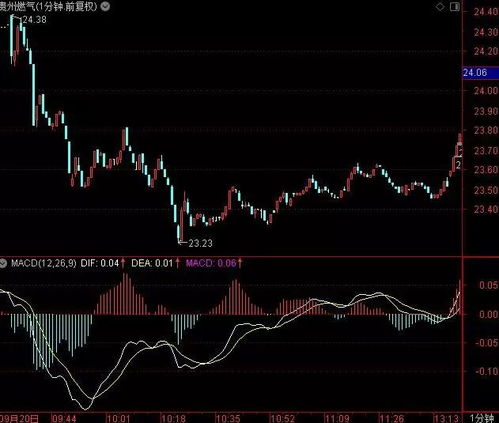Click the 10:18 time axis marker
The width and height of the screenshot is (499, 423).
coord(173,418)
